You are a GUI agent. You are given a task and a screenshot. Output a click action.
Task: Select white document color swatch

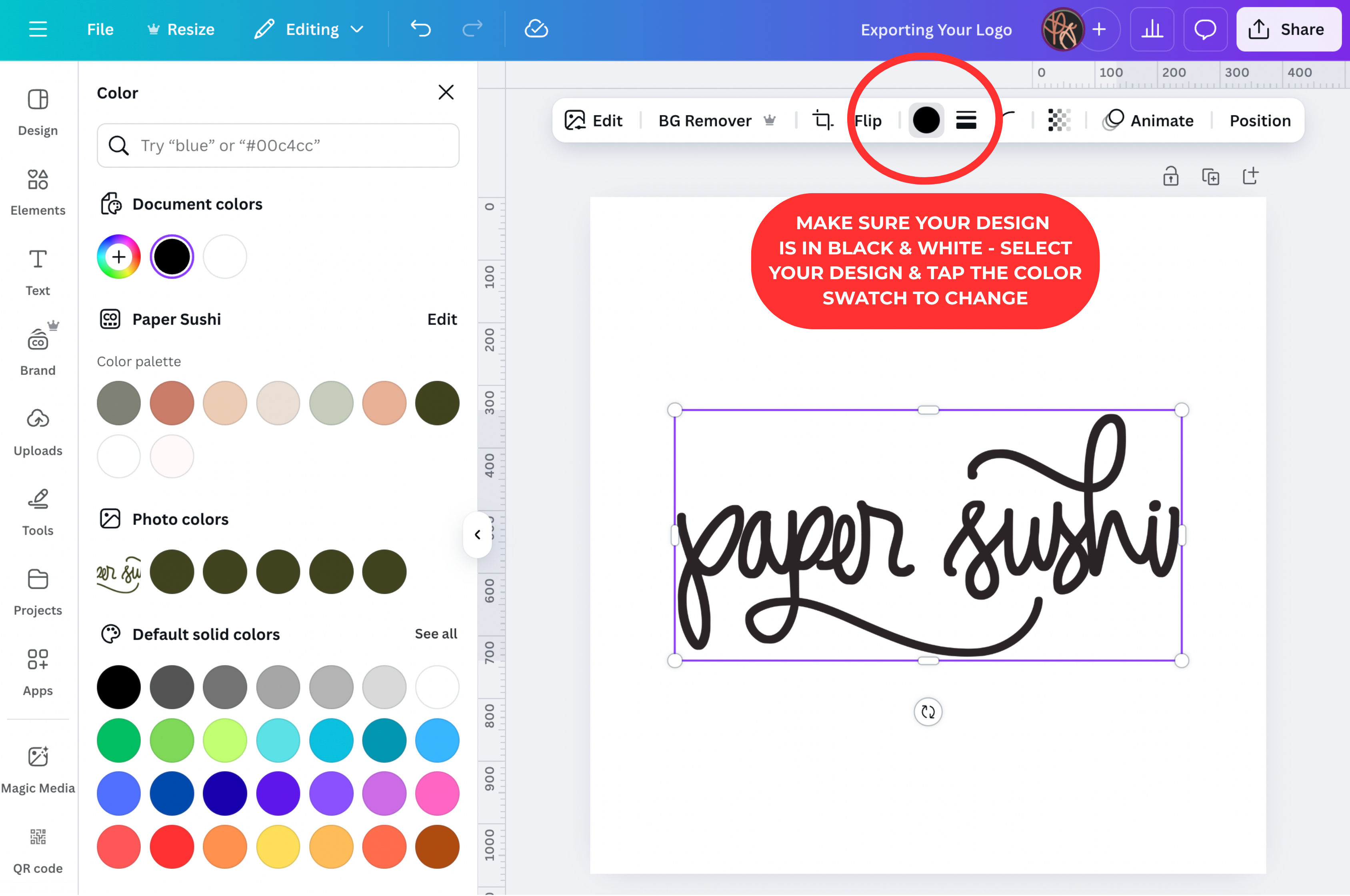tap(225, 256)
